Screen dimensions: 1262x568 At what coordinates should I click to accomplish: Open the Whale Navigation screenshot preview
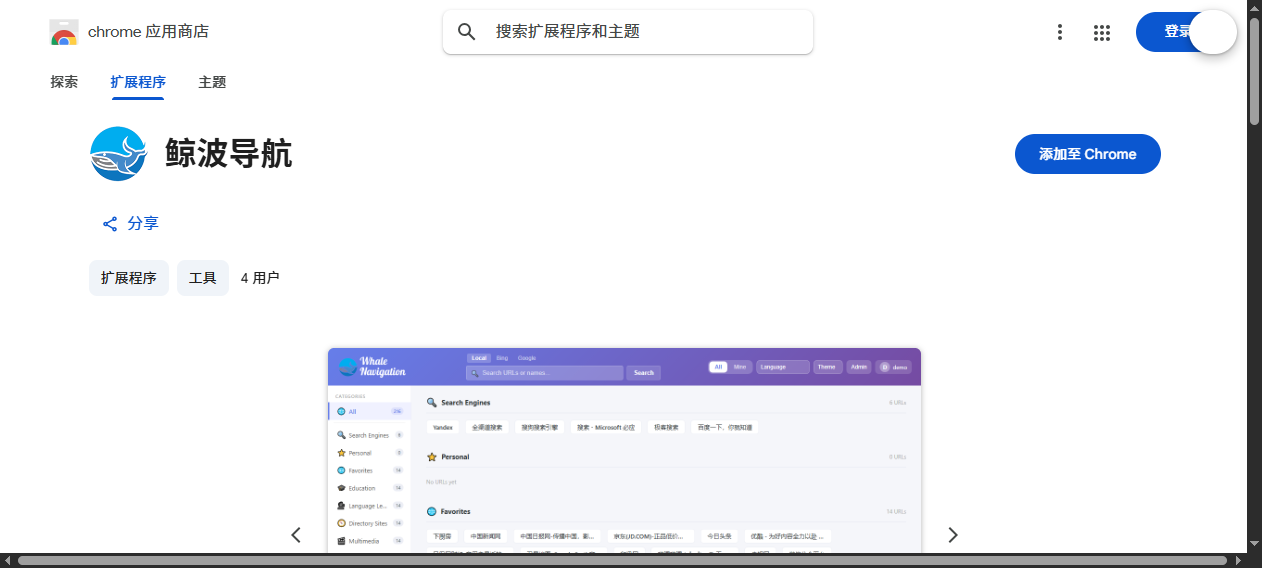tap(624, 450)
